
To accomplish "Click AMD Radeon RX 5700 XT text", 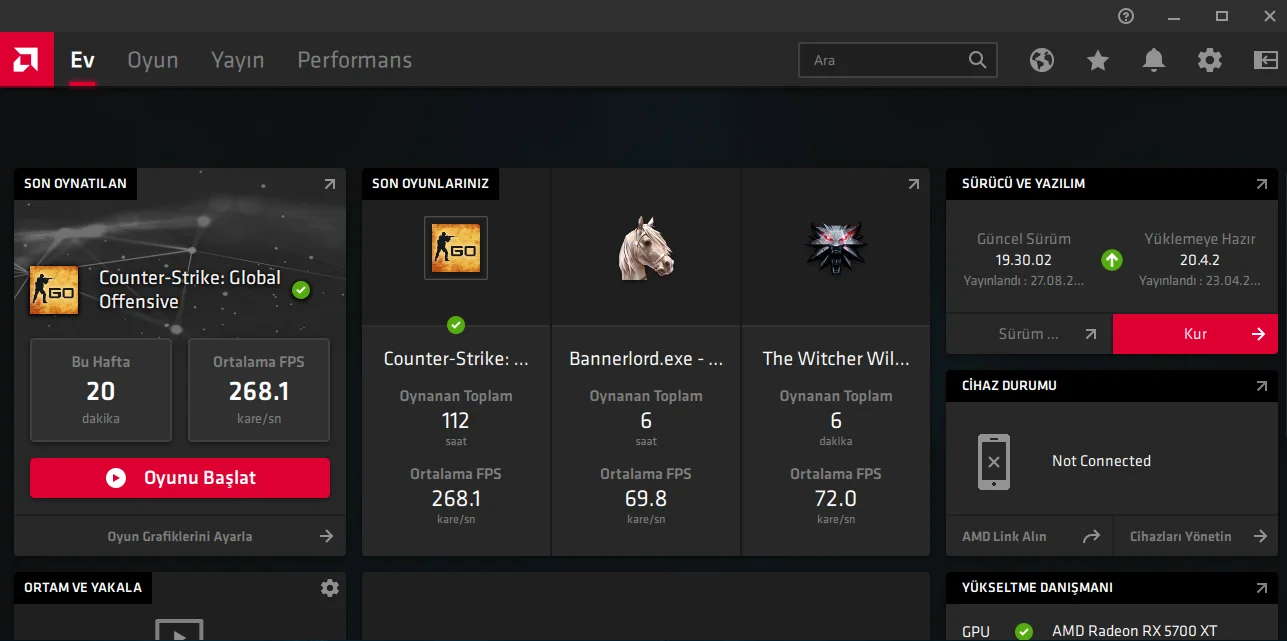I will [x=1135, y=631].
